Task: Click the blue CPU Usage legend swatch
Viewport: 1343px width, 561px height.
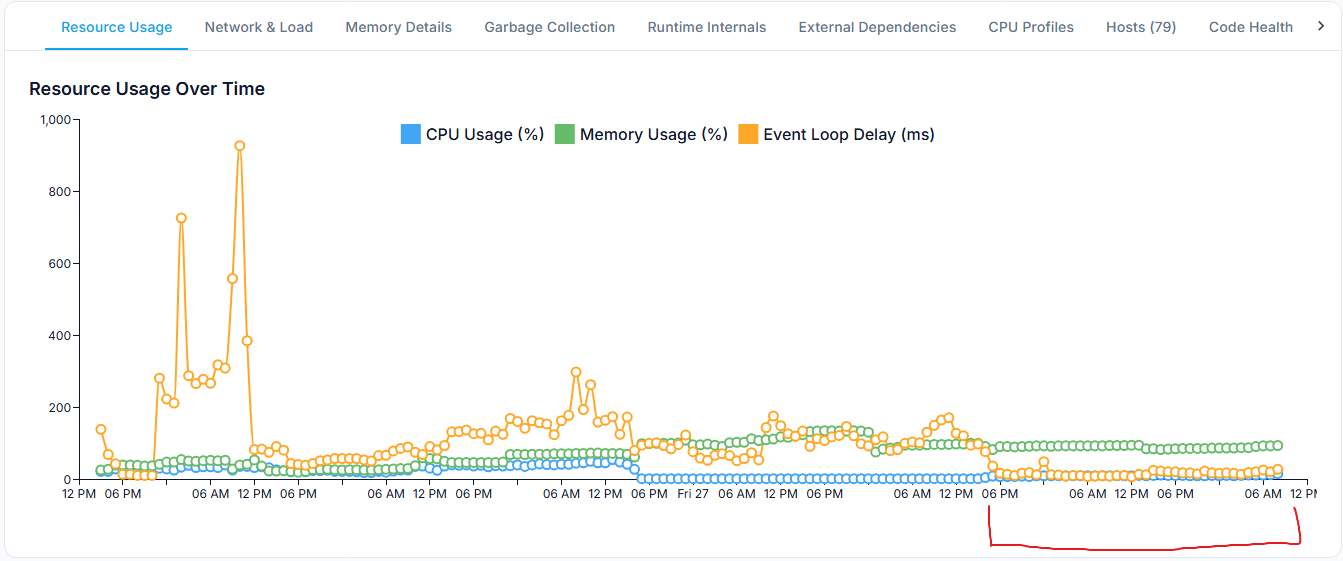Action: [410, 134]
